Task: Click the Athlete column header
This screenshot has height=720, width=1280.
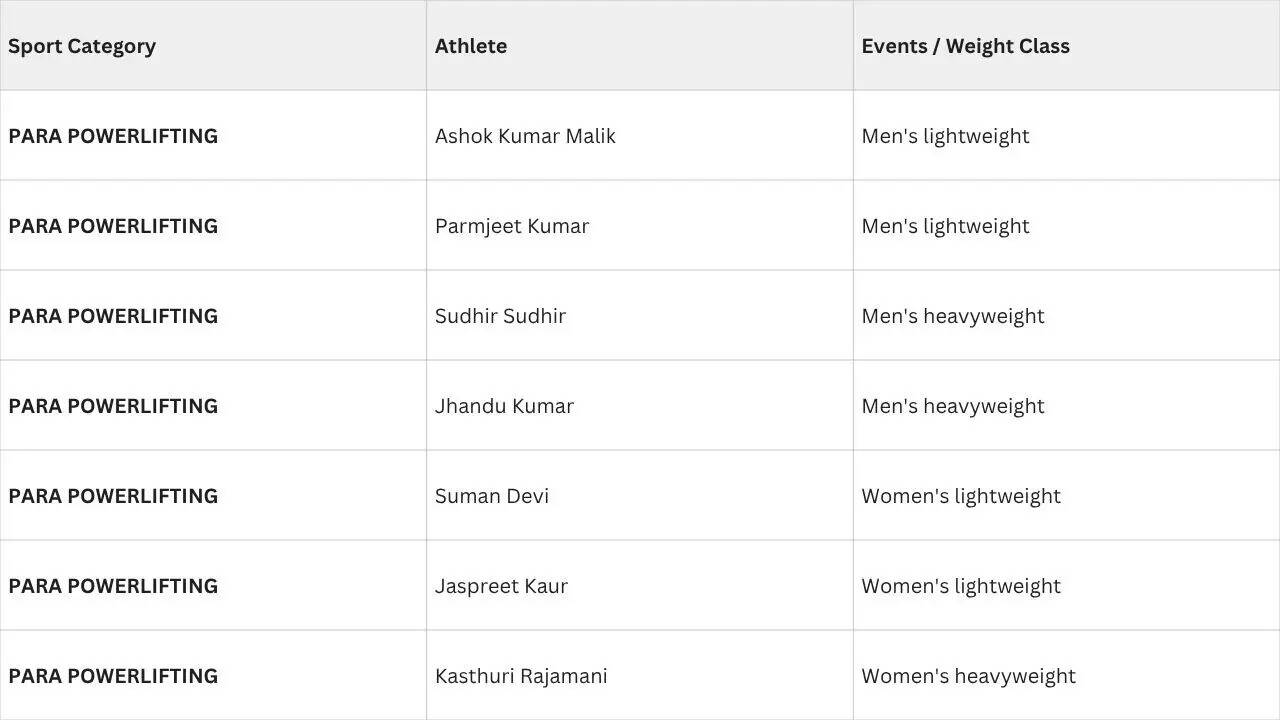Action: pyautogui.click(x=640, y=45)
